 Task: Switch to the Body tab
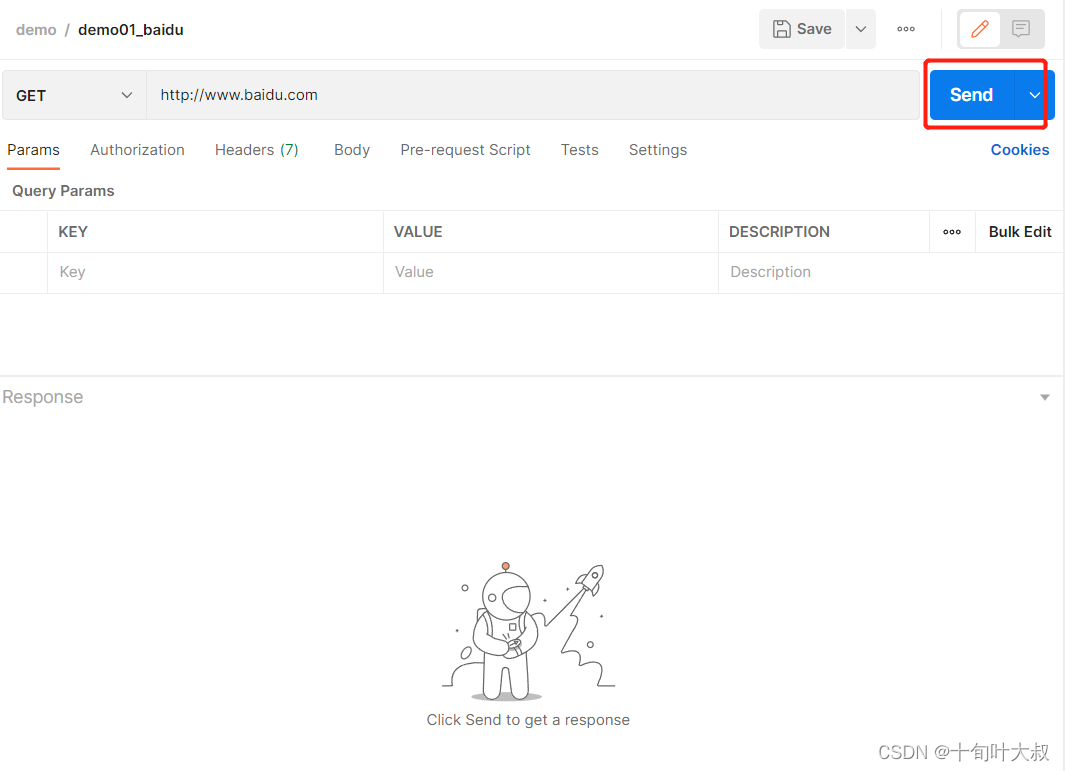352,150
